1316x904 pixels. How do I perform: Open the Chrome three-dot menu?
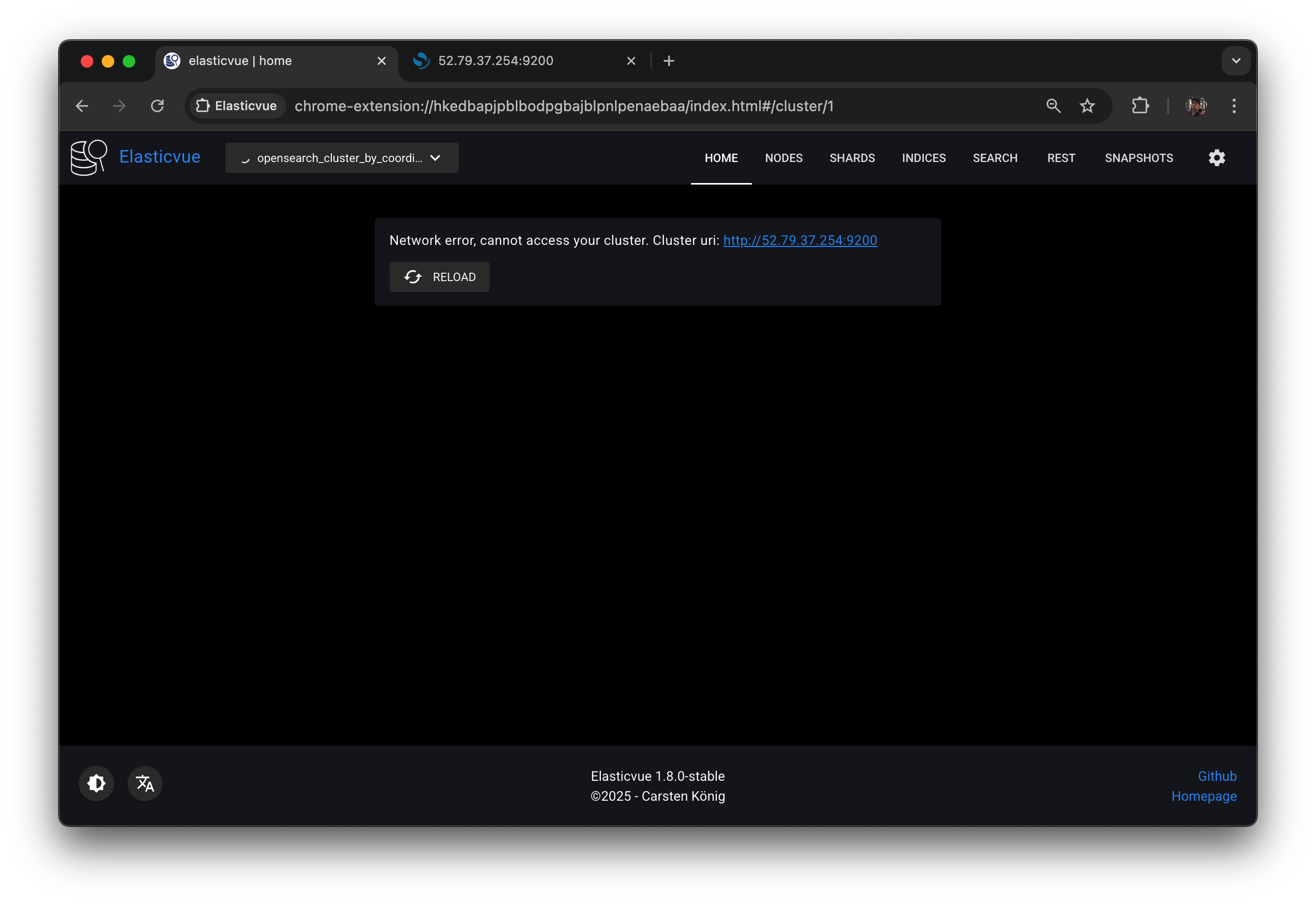click(1234, 106)
